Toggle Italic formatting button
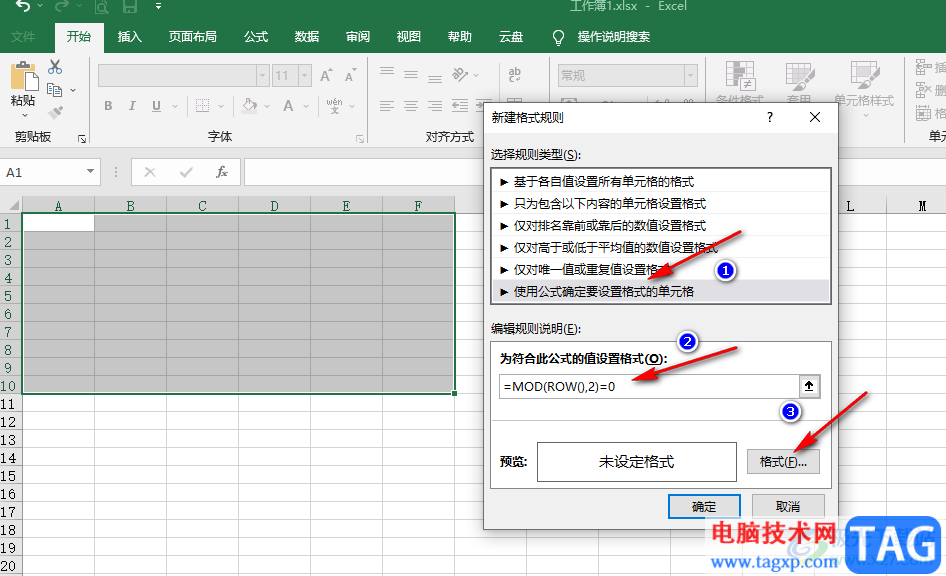 132,106
